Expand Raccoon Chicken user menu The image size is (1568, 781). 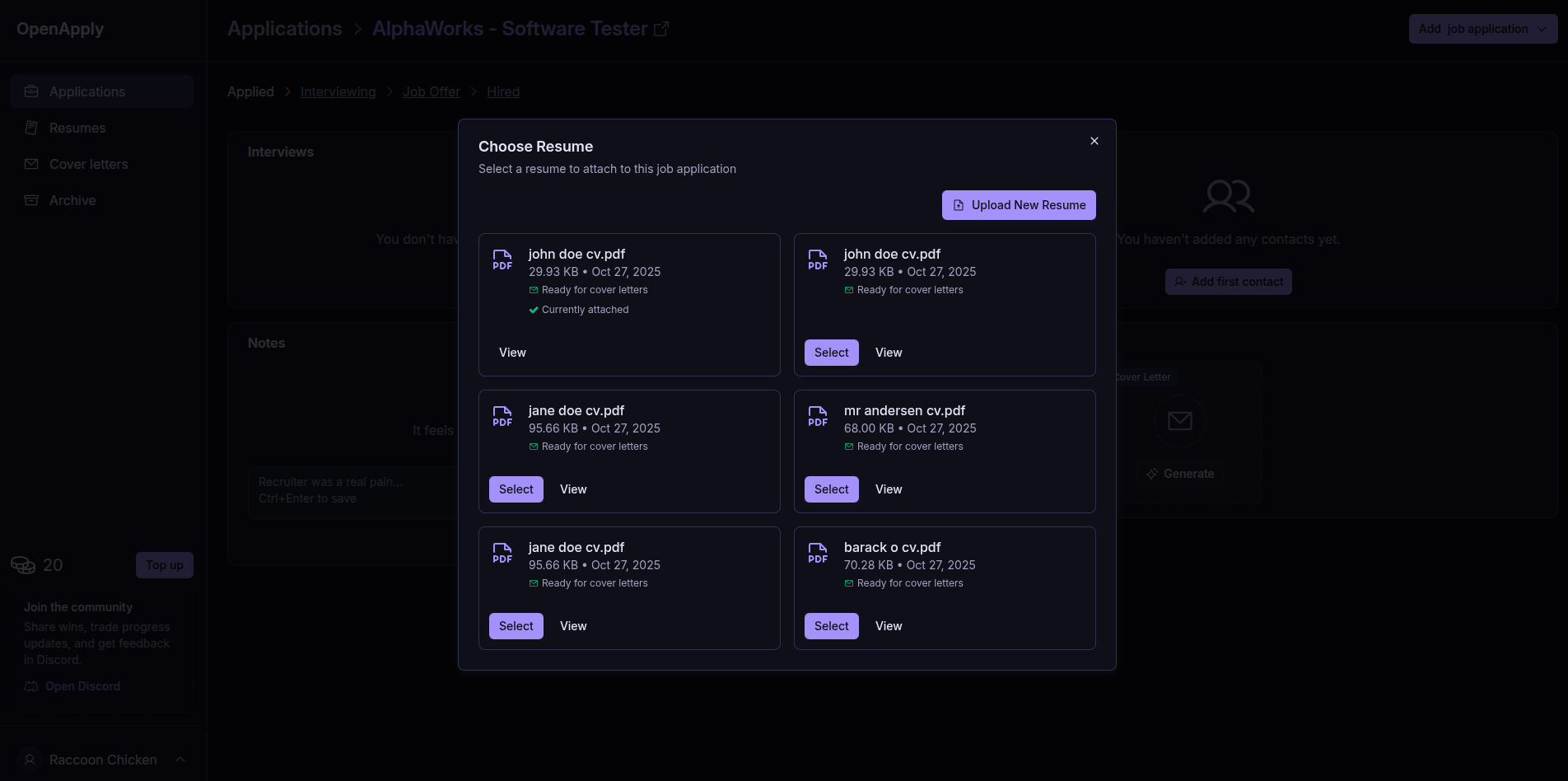click(103, 760)
